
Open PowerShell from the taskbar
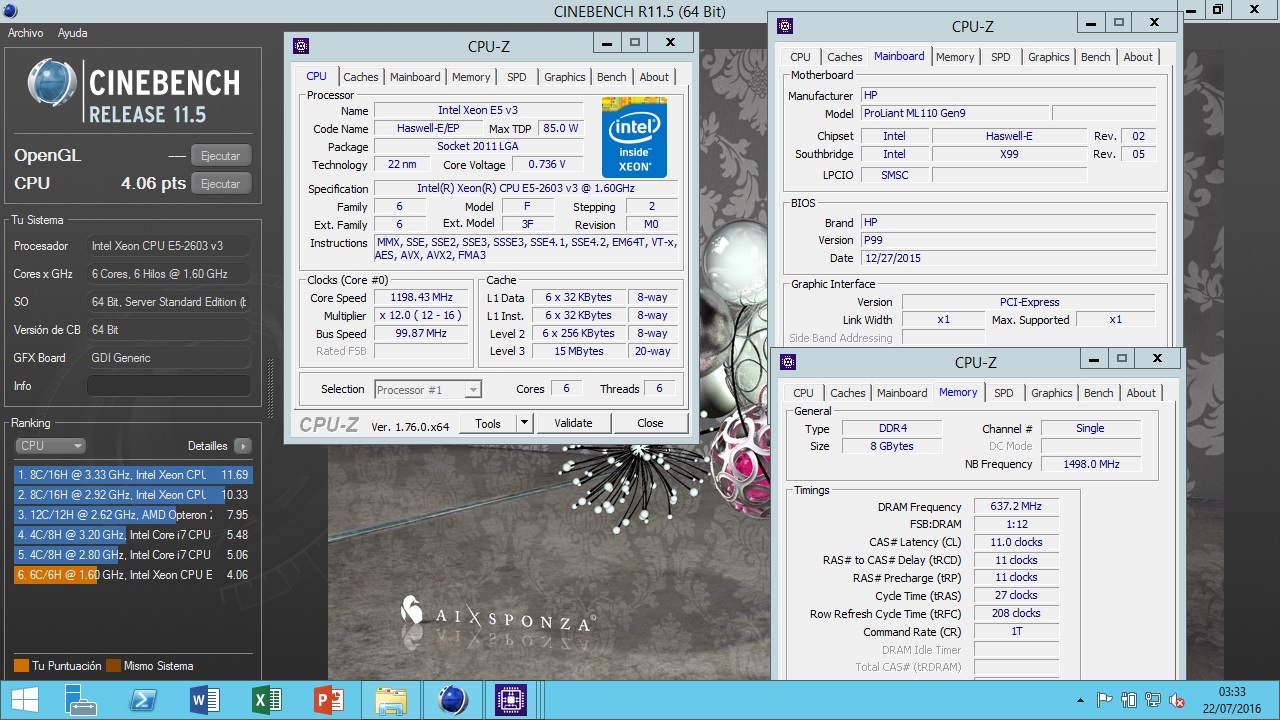[143, 700]
